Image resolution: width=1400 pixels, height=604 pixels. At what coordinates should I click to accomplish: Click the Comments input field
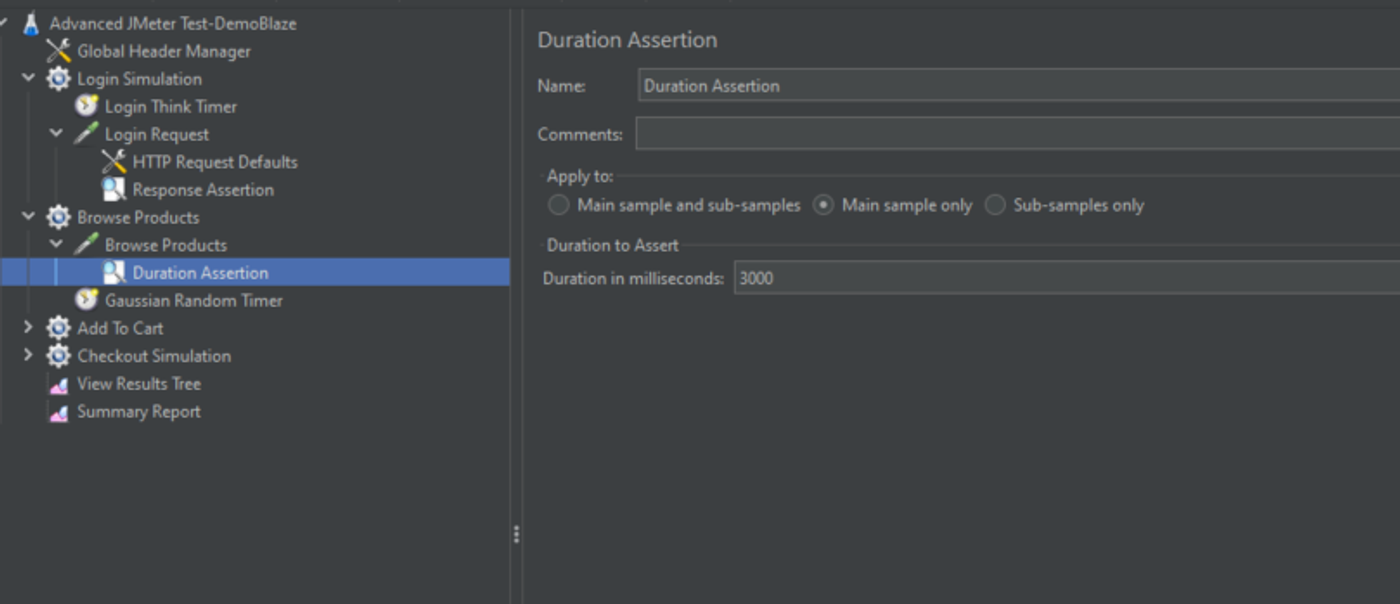click(x=1018, y=134)
